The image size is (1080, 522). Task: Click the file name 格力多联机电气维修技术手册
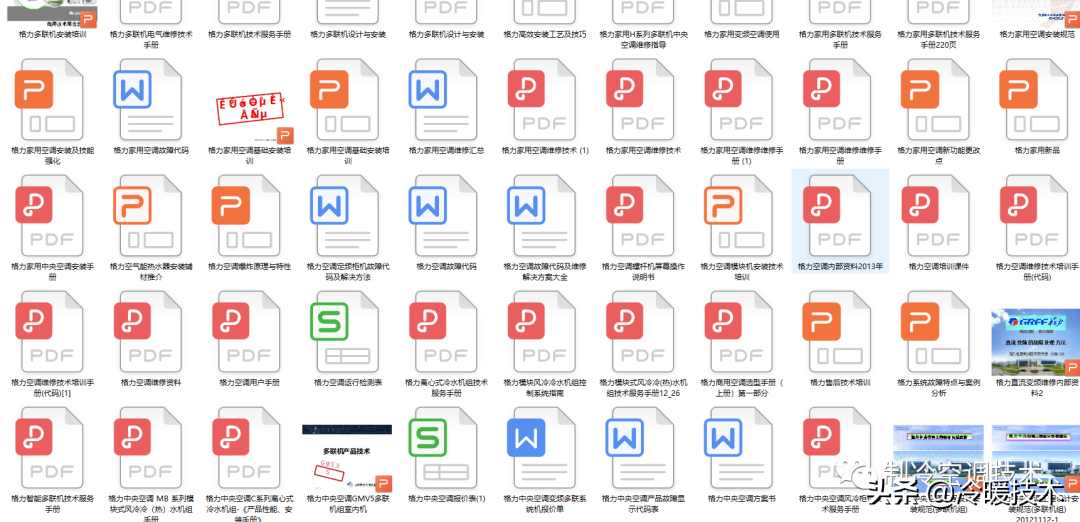click(151, 39)
